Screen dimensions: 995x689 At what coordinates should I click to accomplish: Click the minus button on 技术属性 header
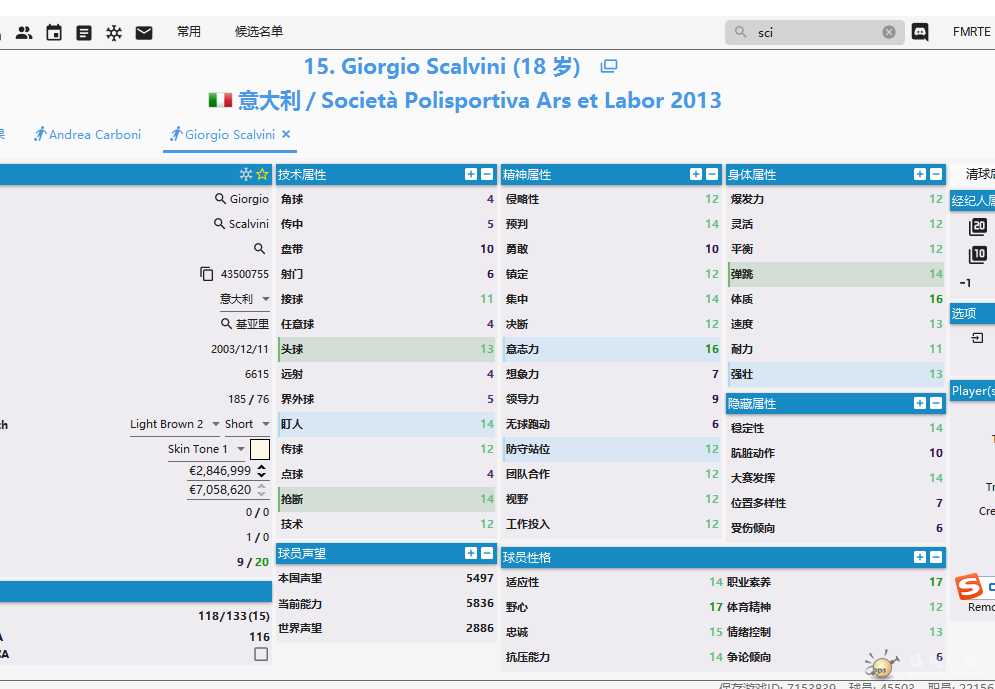click(x=487, y=174)
